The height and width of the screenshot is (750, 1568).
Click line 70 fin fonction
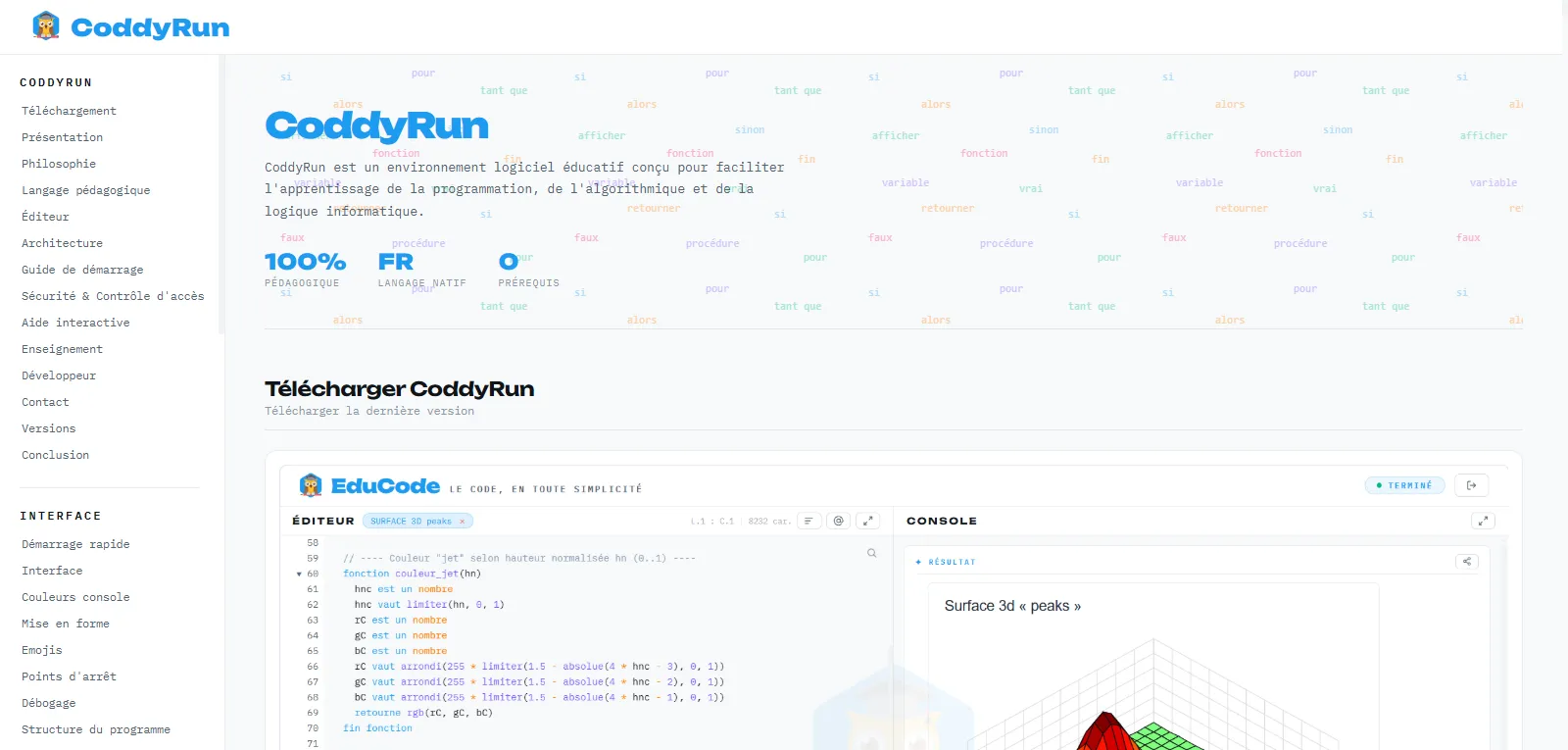click(x=377, y=728)
